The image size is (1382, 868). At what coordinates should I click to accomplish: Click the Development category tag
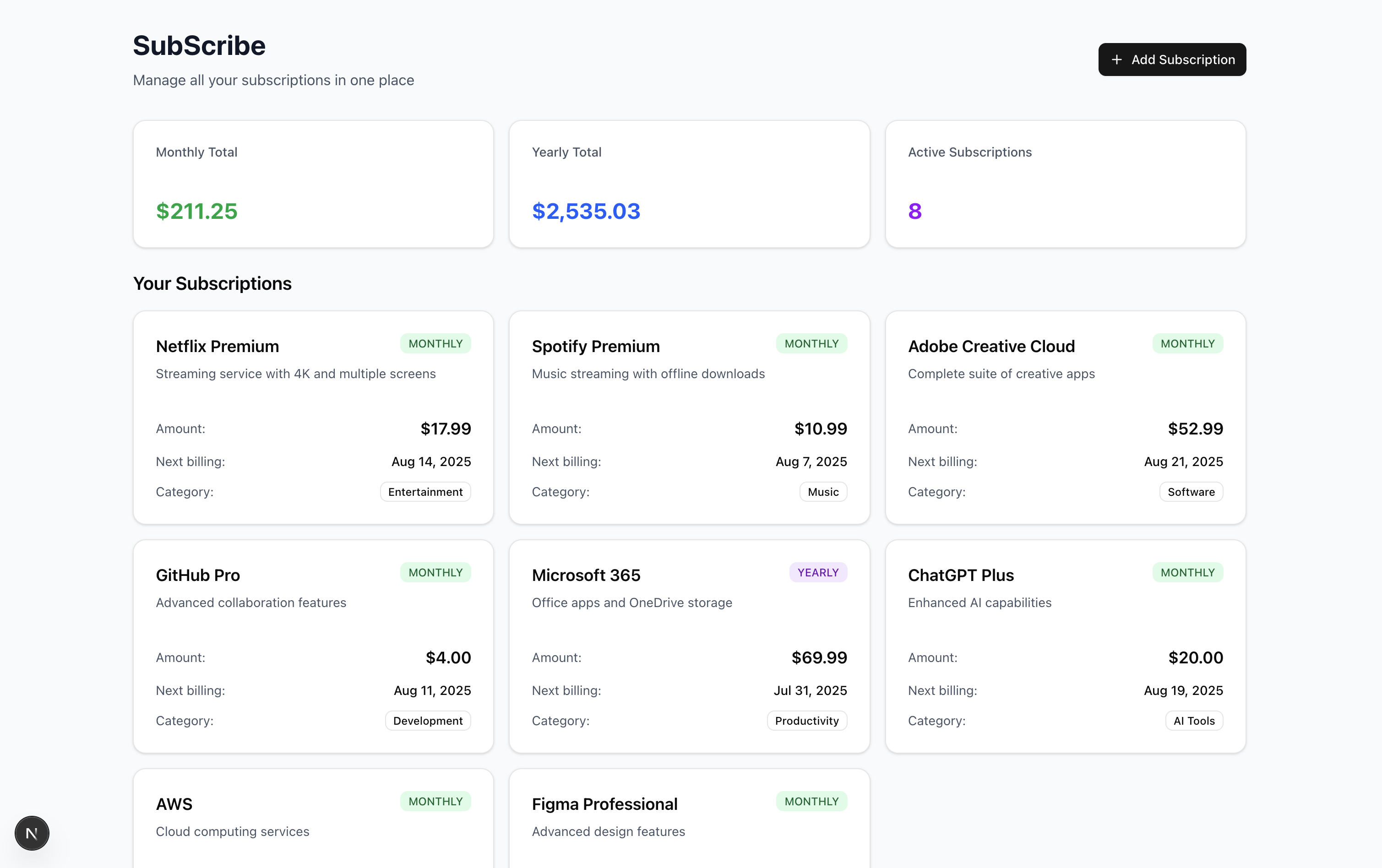[428, 721]
